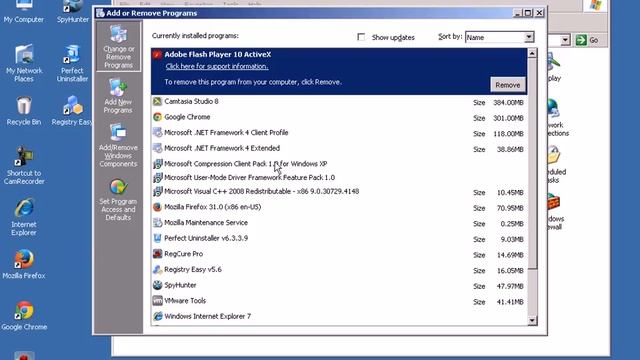Select Microsoft Visual C++ 2008 Redistributable row
The width and height of the screenshot is (640, 360).
[x=339, y=191]
